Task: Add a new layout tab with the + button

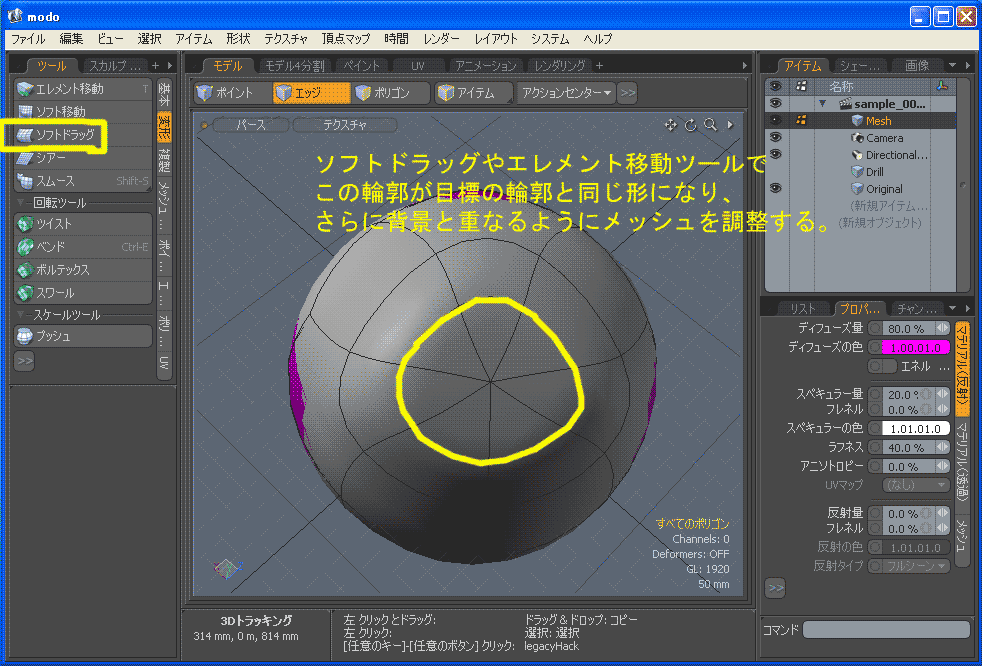Action: (x=599, y=65)
